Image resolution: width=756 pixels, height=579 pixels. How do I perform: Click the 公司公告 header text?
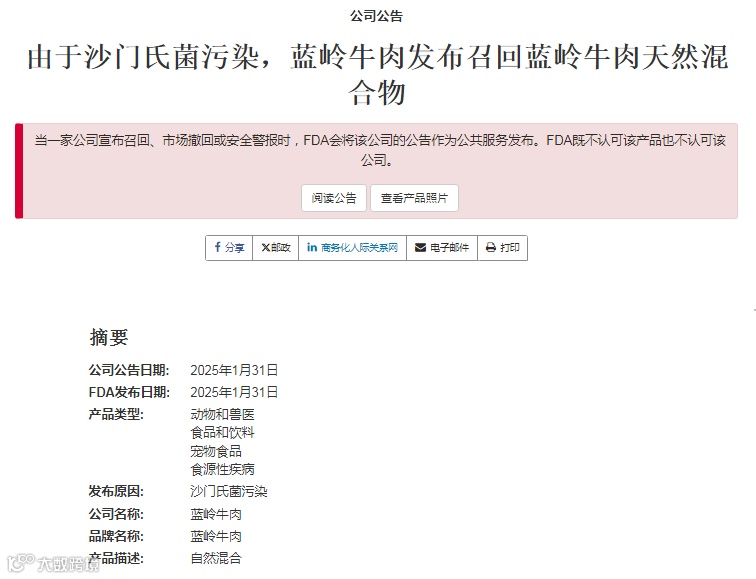(377, 16)
